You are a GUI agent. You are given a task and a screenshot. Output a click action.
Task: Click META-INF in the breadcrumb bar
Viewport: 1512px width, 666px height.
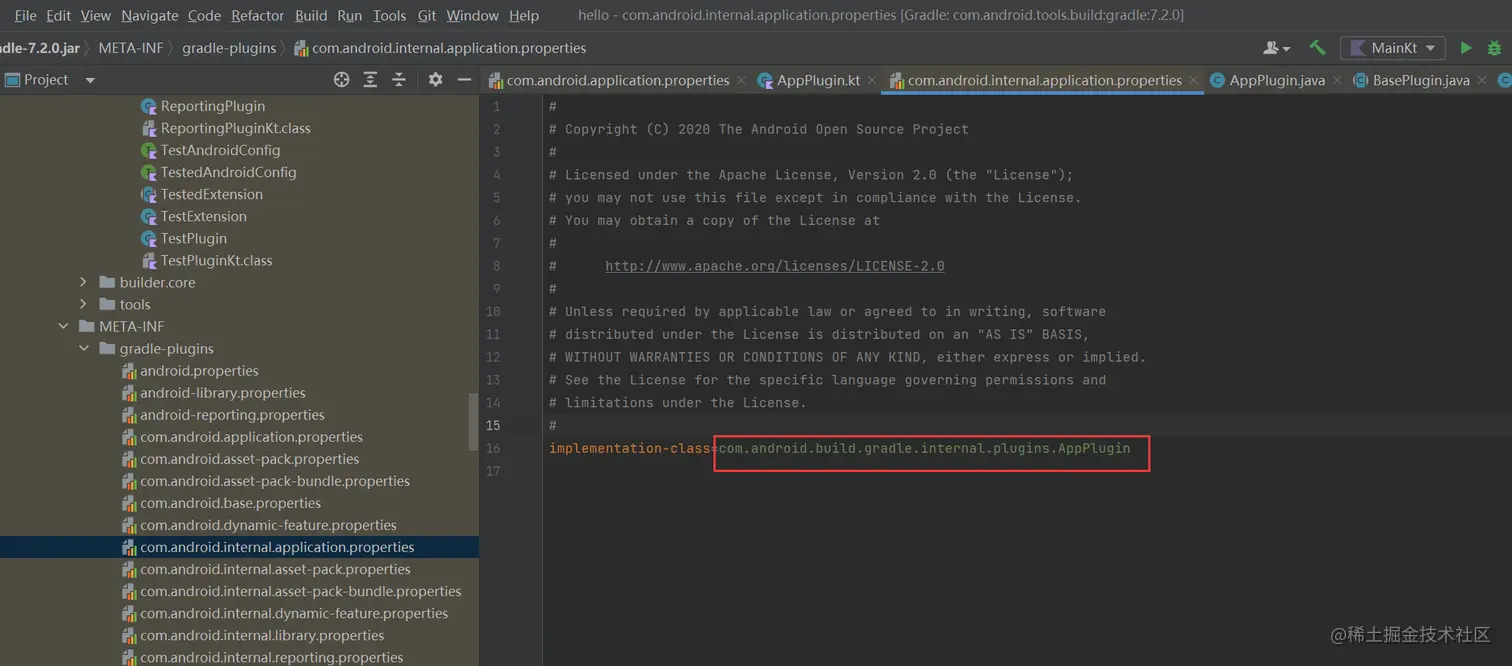click(x=130, y=48)
